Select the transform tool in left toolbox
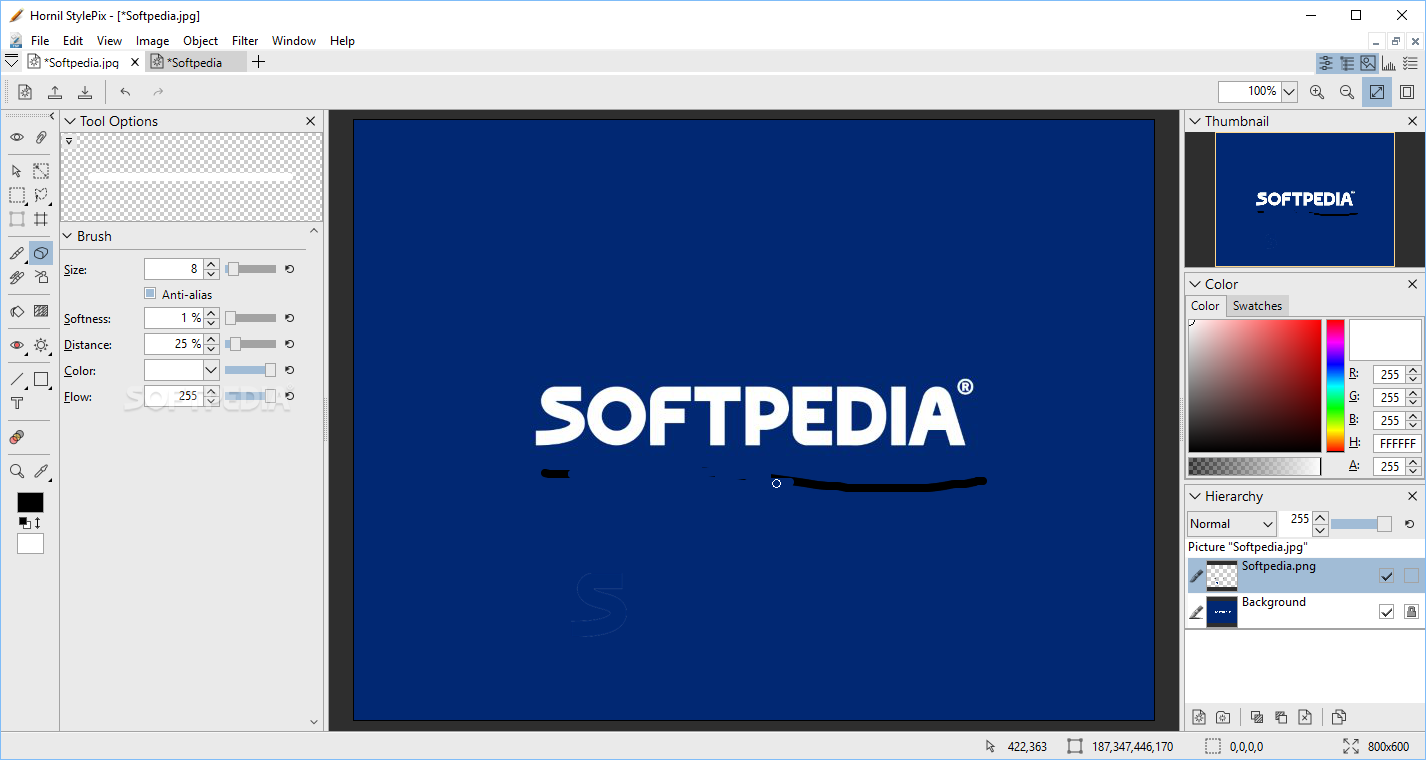This screenshot has height=760, width=1426. [17, 219]
